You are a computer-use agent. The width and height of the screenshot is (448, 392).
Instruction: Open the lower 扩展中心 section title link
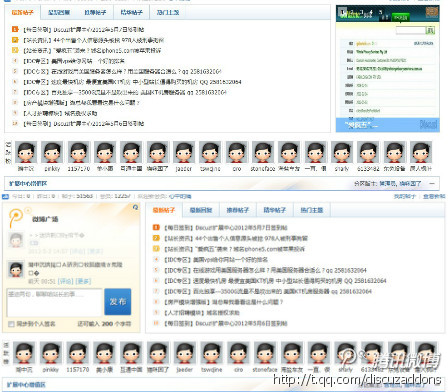click(x=26, y=385)
